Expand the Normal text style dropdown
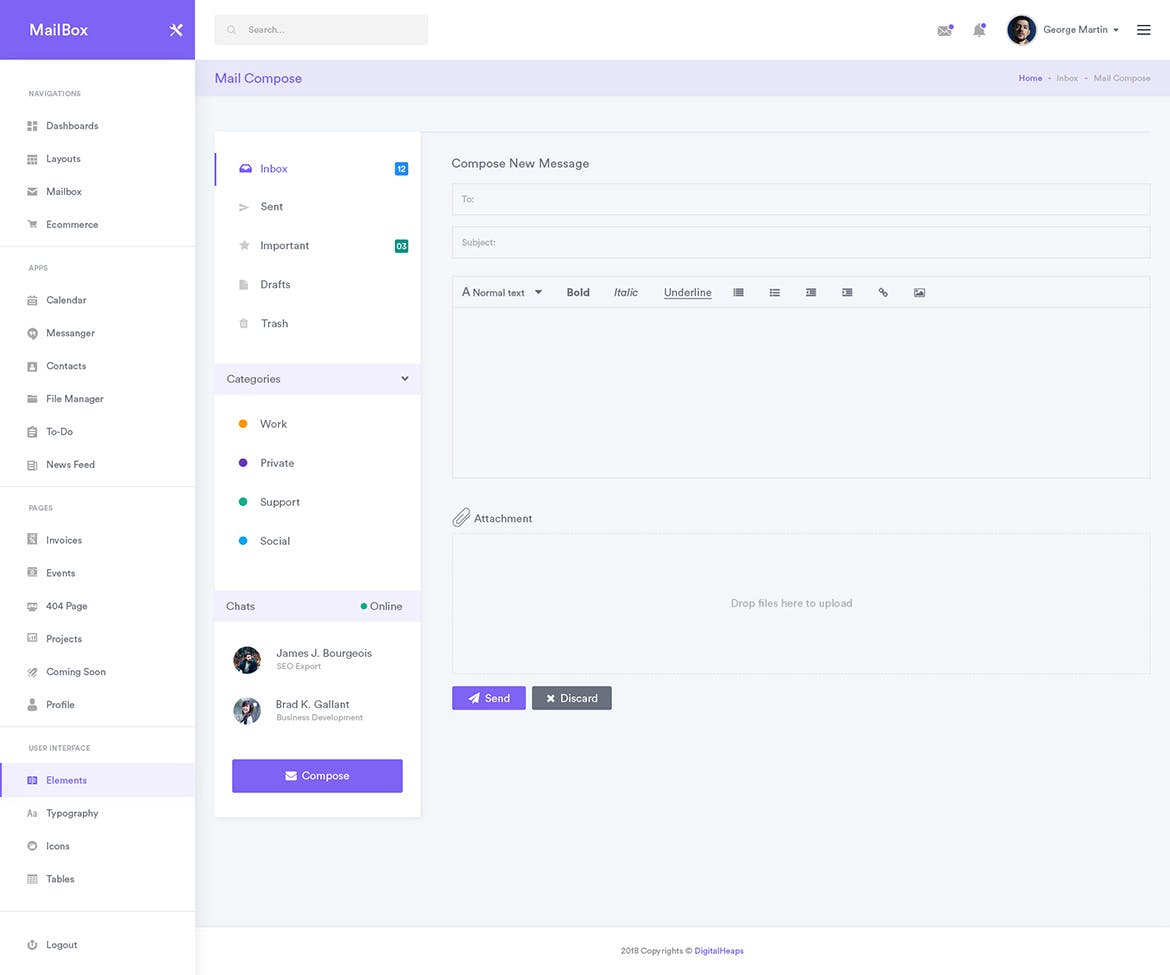This screenshot has width=1170, height=975. [x=500, y=292]
